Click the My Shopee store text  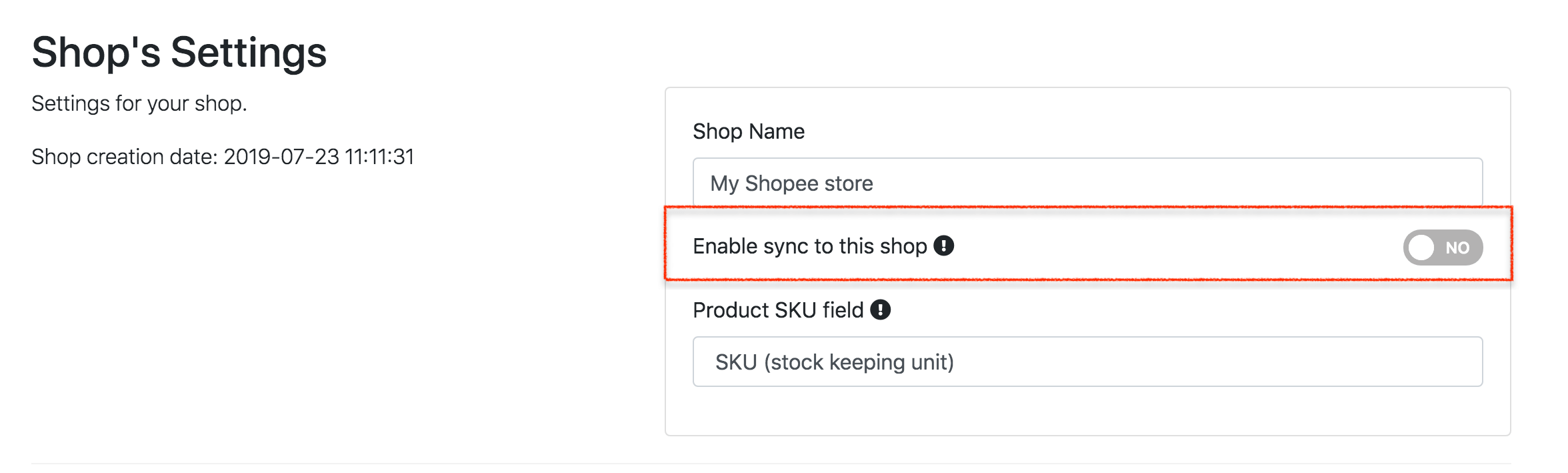pyautogui.click(x=791, y=183)
